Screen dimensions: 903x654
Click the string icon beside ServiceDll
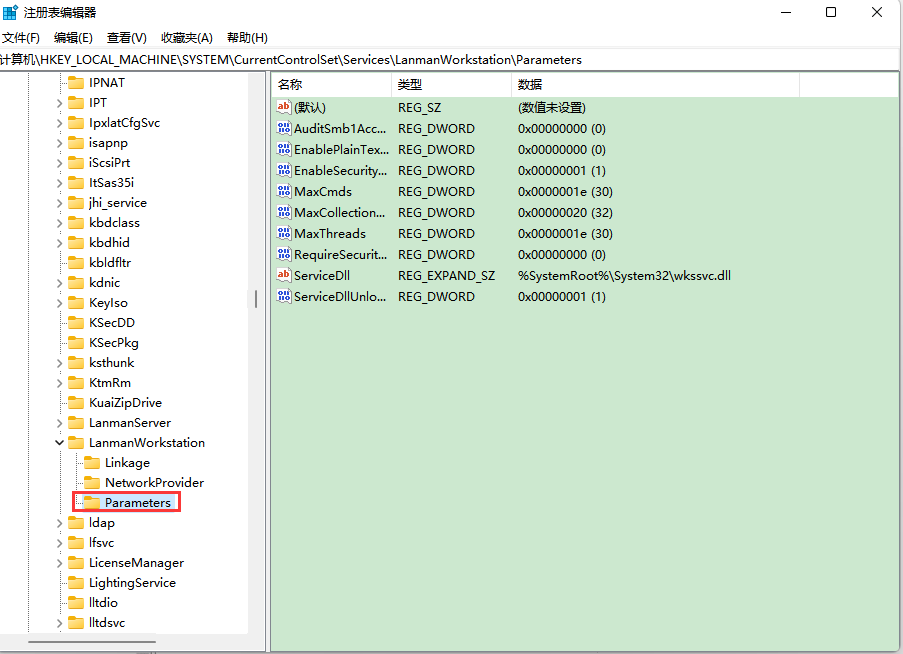click(283, 275)
